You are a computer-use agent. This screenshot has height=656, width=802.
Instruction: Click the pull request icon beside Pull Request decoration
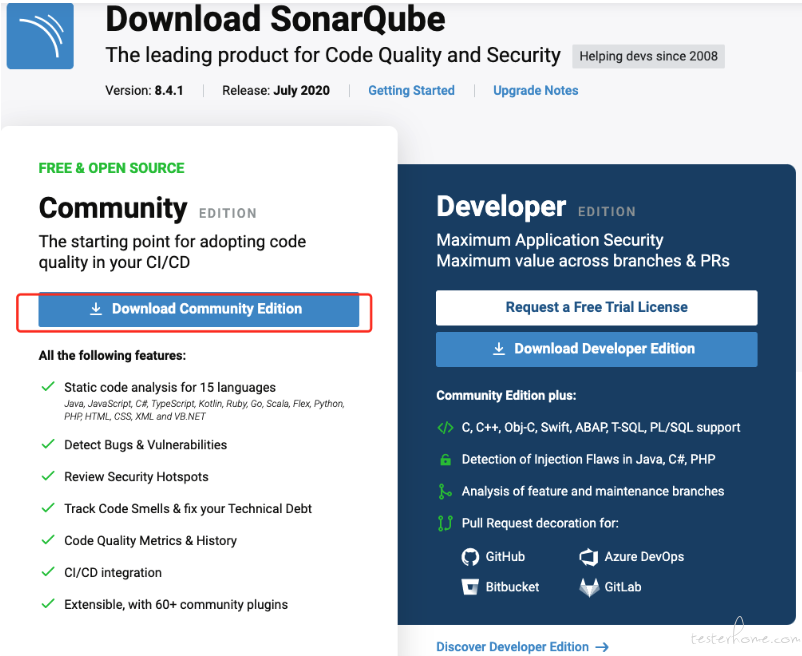pos(445,524)
